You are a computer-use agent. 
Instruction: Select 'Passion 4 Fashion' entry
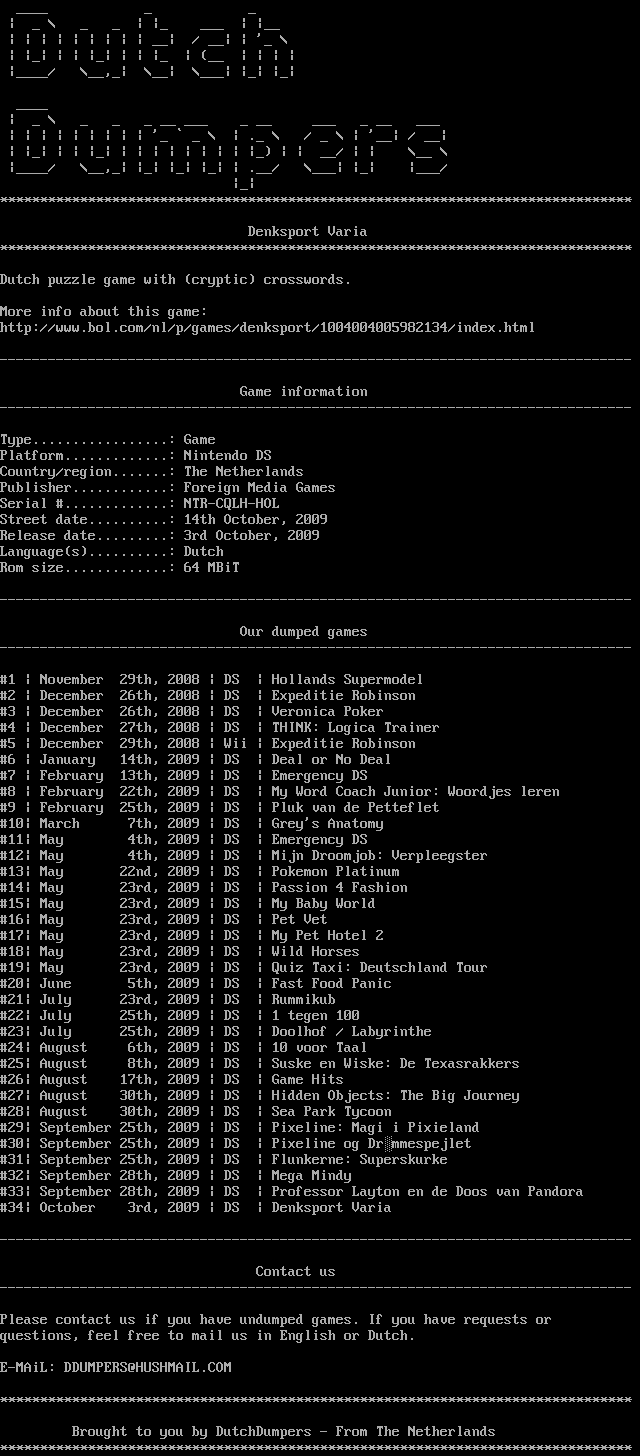(340, 887)
